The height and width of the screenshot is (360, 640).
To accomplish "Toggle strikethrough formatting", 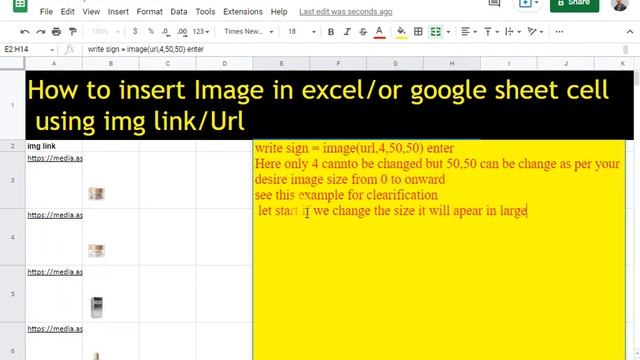I will point(363,31).
